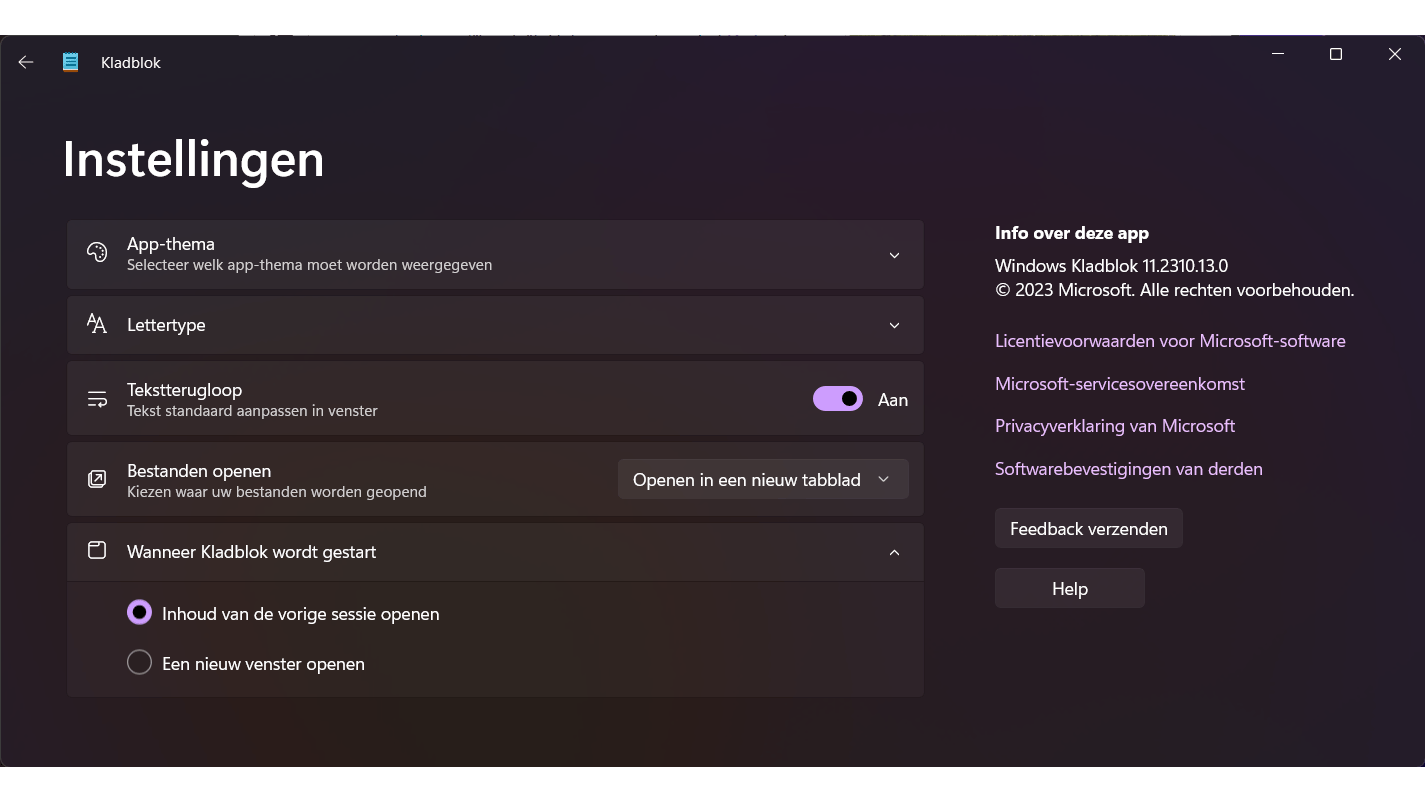Open Softwarebevestigingen van derden link

point(1128,469)
